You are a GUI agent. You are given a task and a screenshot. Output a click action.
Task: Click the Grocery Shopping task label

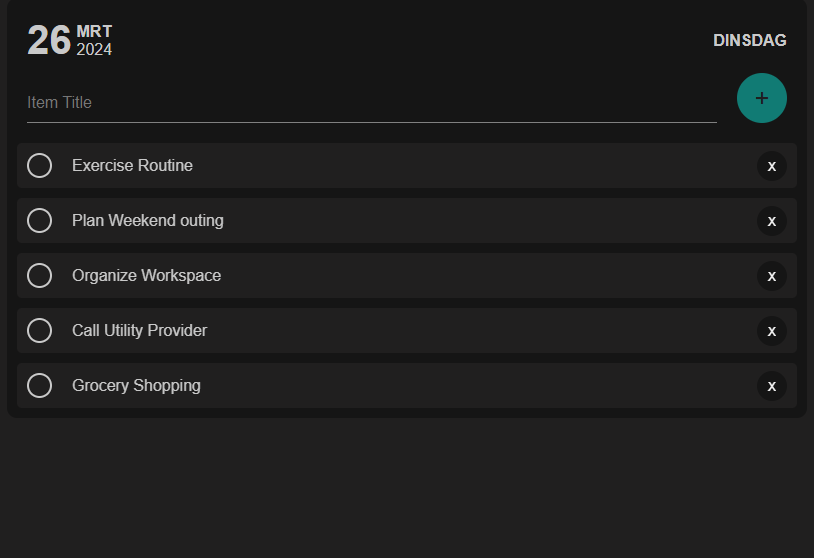(136, 386)
